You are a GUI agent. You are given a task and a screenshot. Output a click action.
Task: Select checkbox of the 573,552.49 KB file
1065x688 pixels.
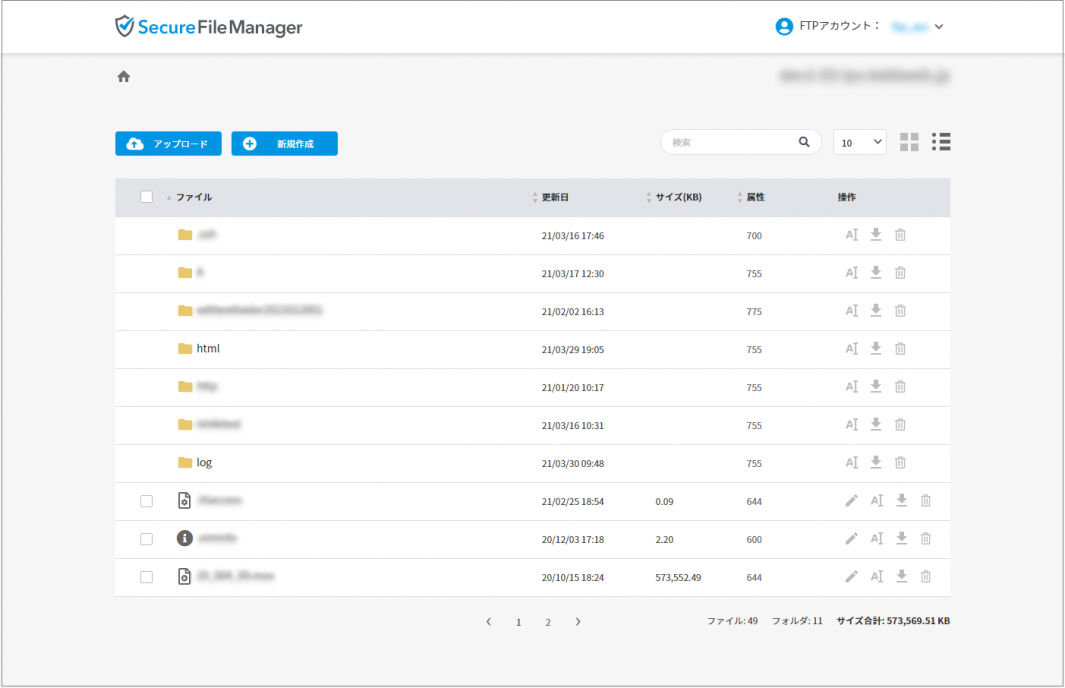pos(146,577)
